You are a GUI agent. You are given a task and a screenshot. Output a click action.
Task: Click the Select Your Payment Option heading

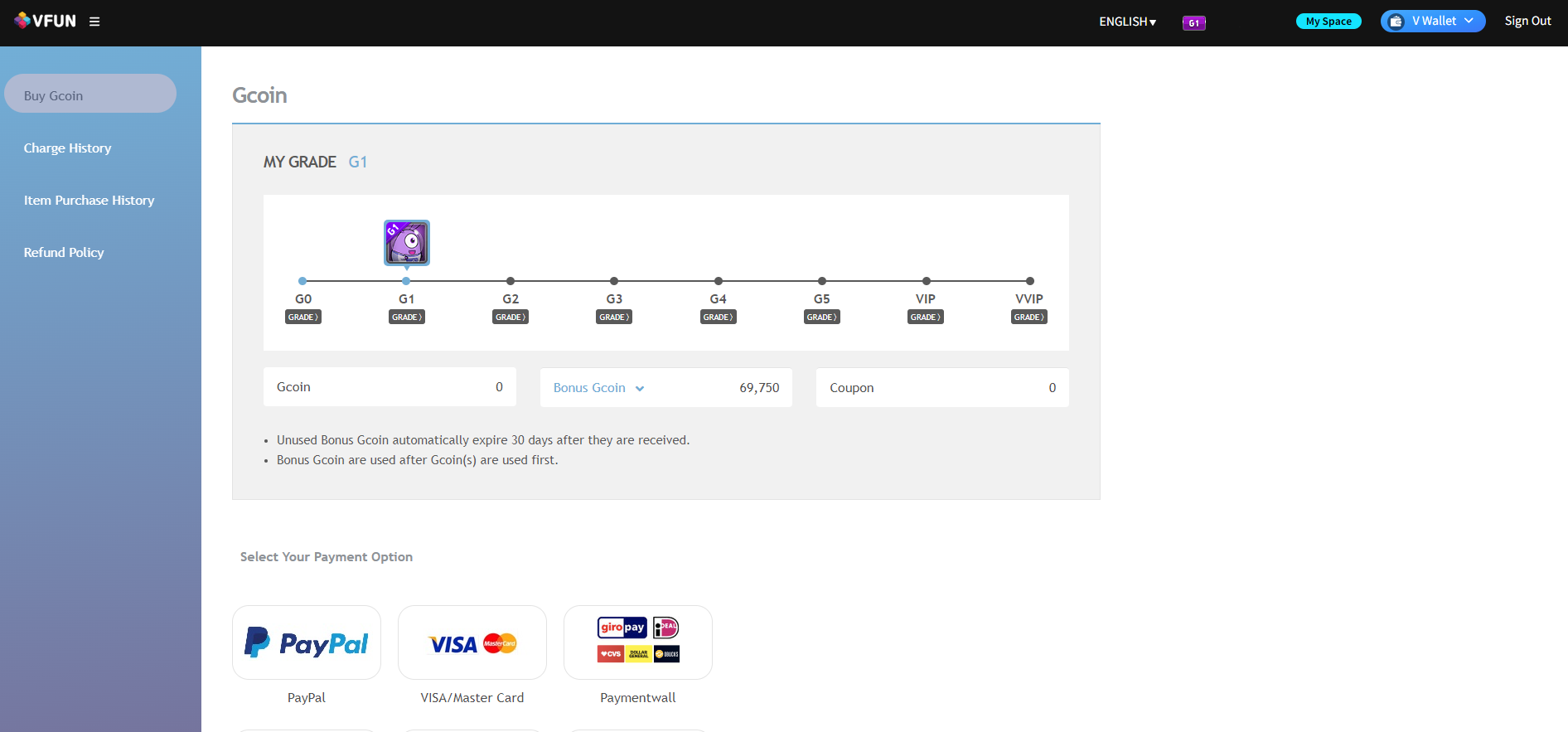click(327, 557)
